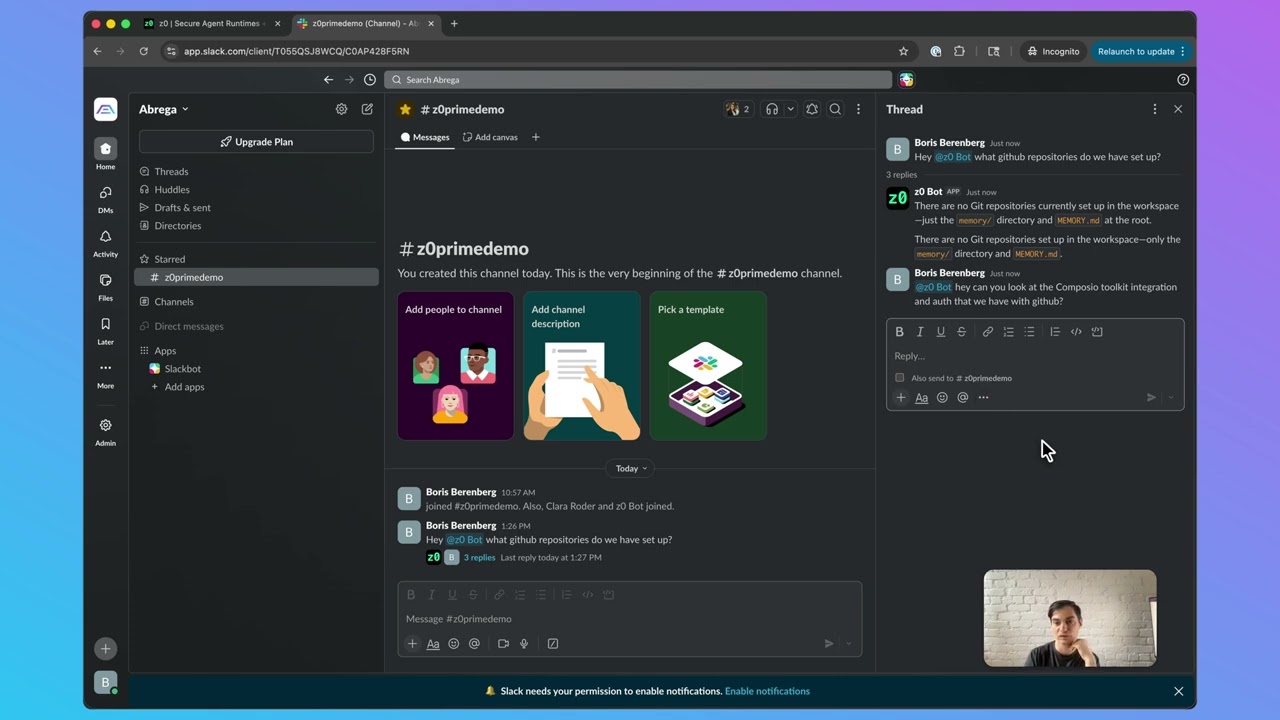This screenshot has height=720, width=1280.
Task: Toggle italic in thread reply toolbar
Action: (x=920, y=332)
